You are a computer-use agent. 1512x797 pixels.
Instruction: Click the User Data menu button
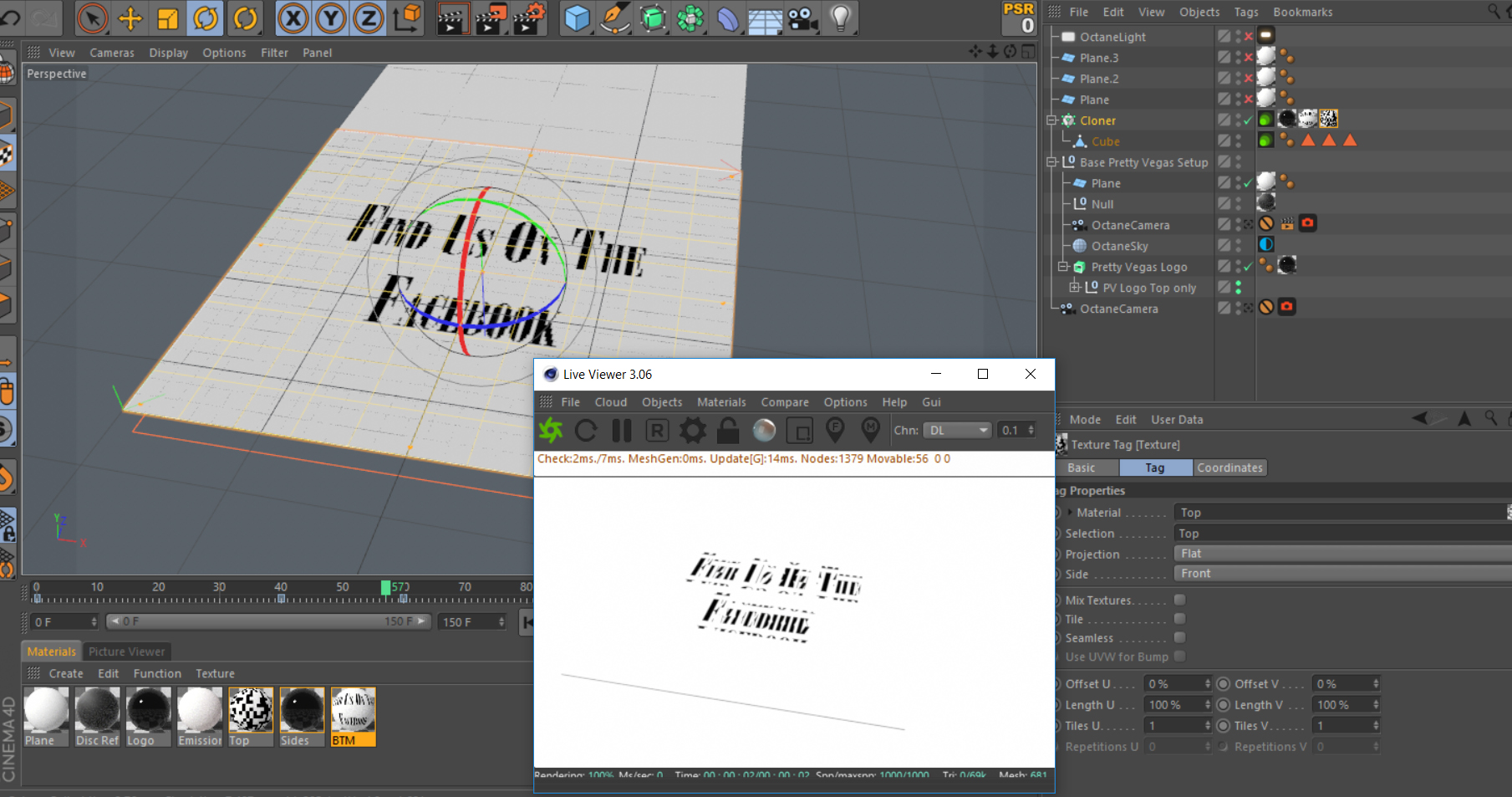pyautogui.click(x=1177, y=420)
